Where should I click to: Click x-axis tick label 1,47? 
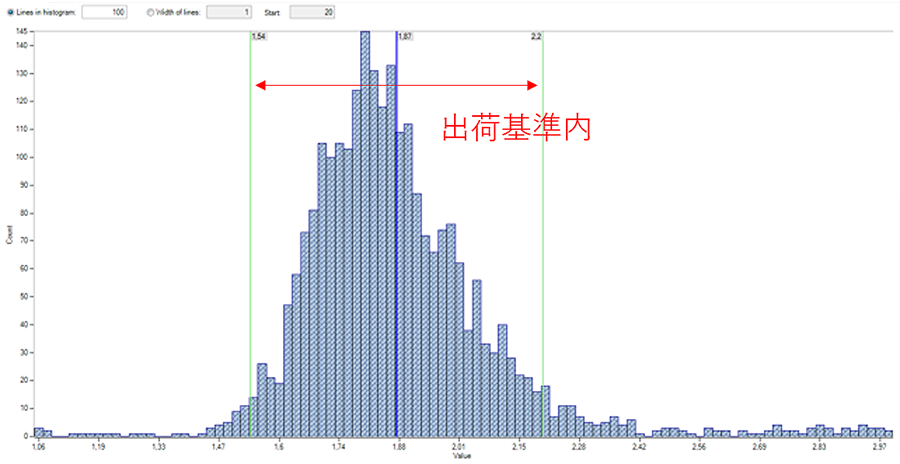click(x=218, y=446)
